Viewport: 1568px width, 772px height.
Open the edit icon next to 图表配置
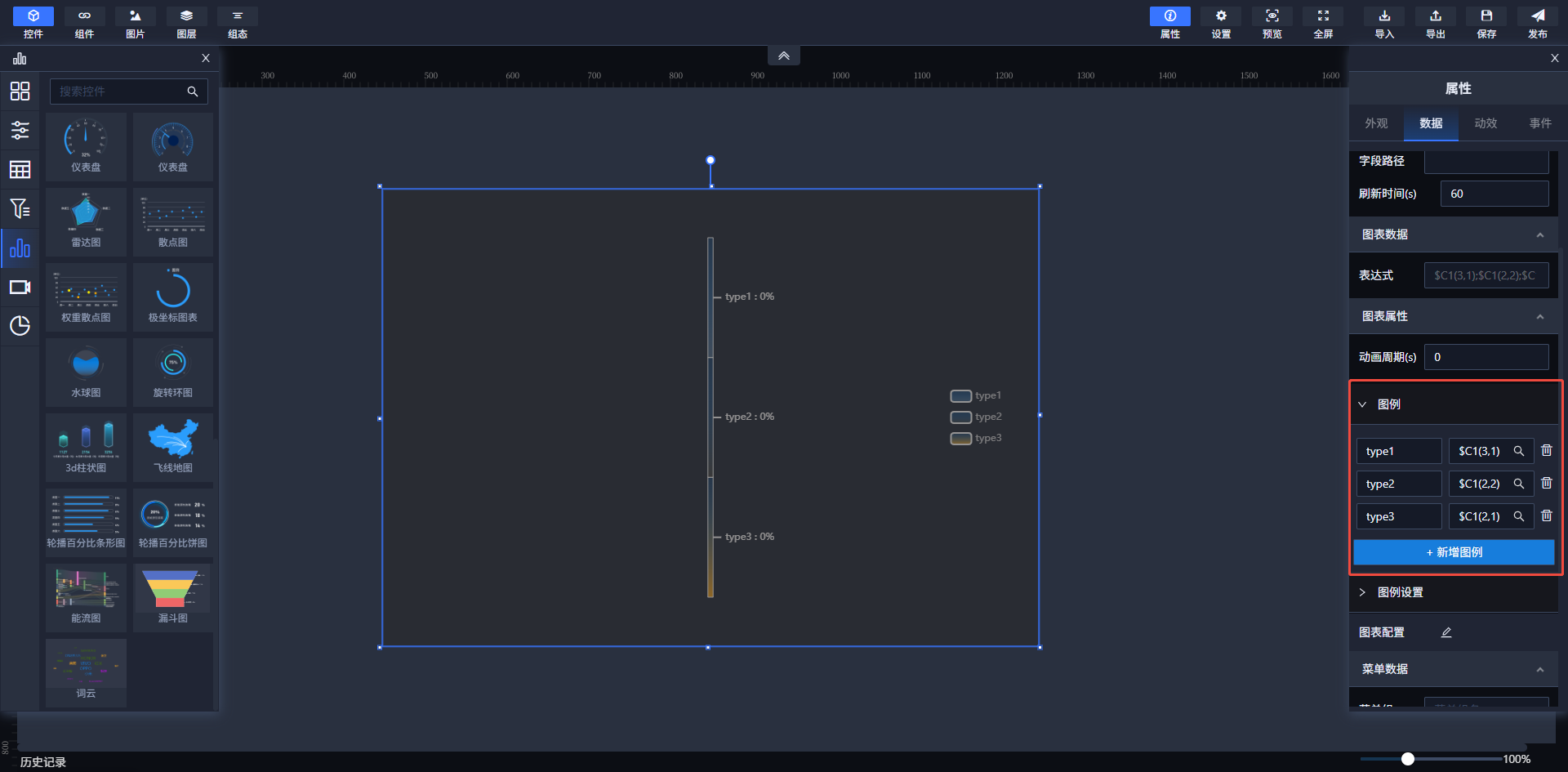click(1445, 632)
